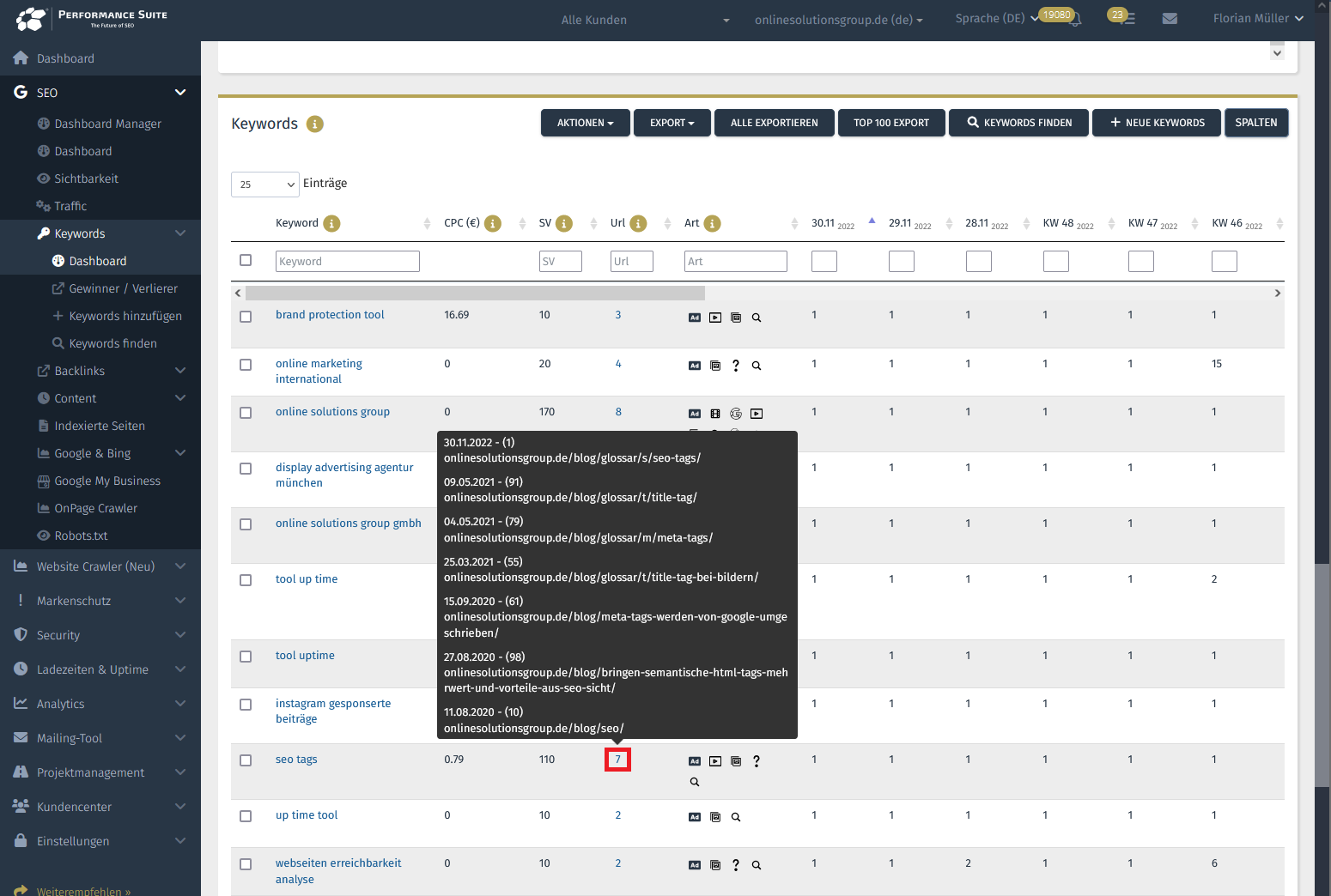Screen dimensions: 1331x896
Task: Click the info icon next to SV column
Action: point(564,223)
